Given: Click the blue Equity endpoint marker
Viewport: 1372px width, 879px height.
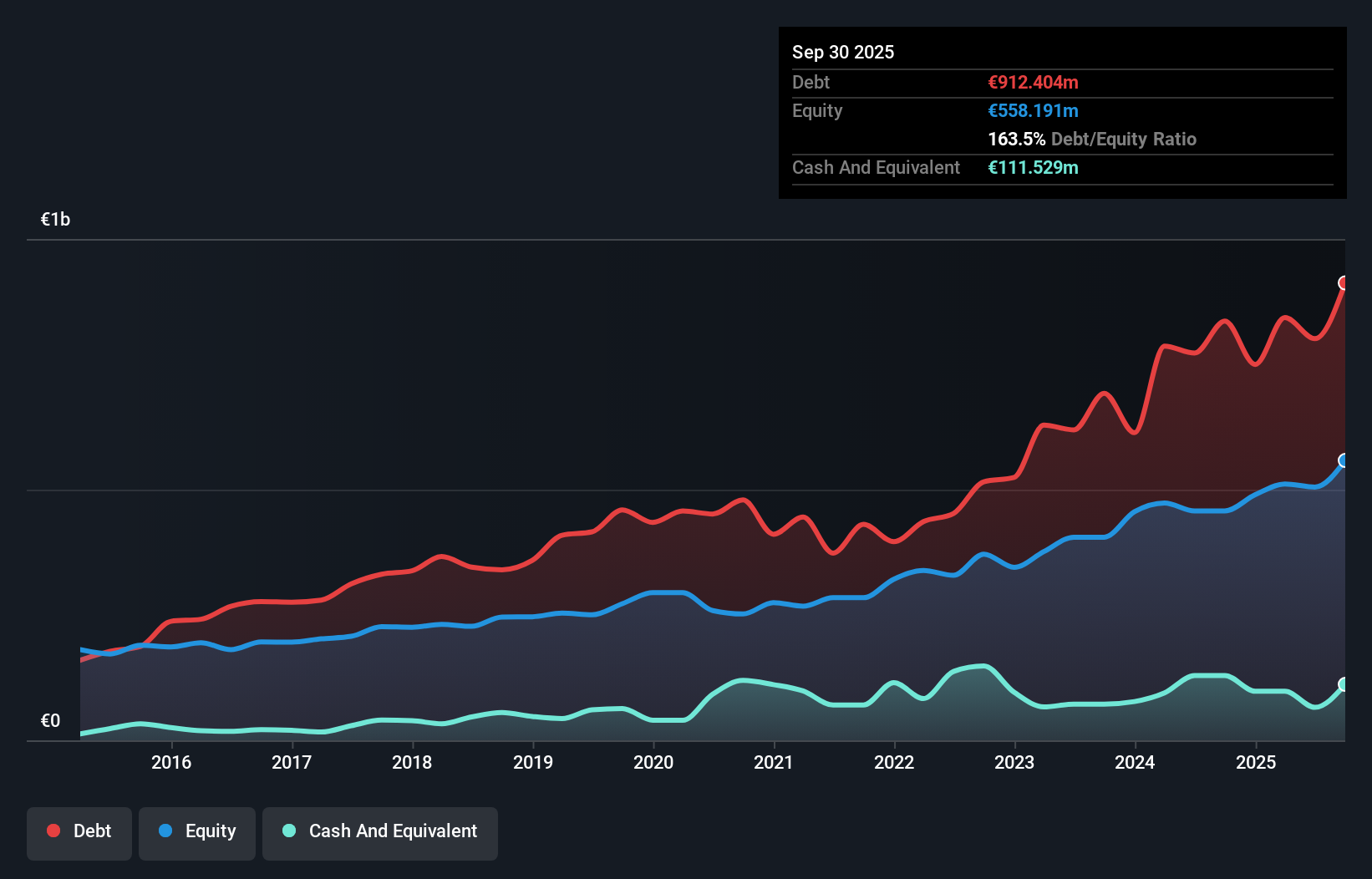Looking at the screenshot, I should click(x=1344, y=460).
